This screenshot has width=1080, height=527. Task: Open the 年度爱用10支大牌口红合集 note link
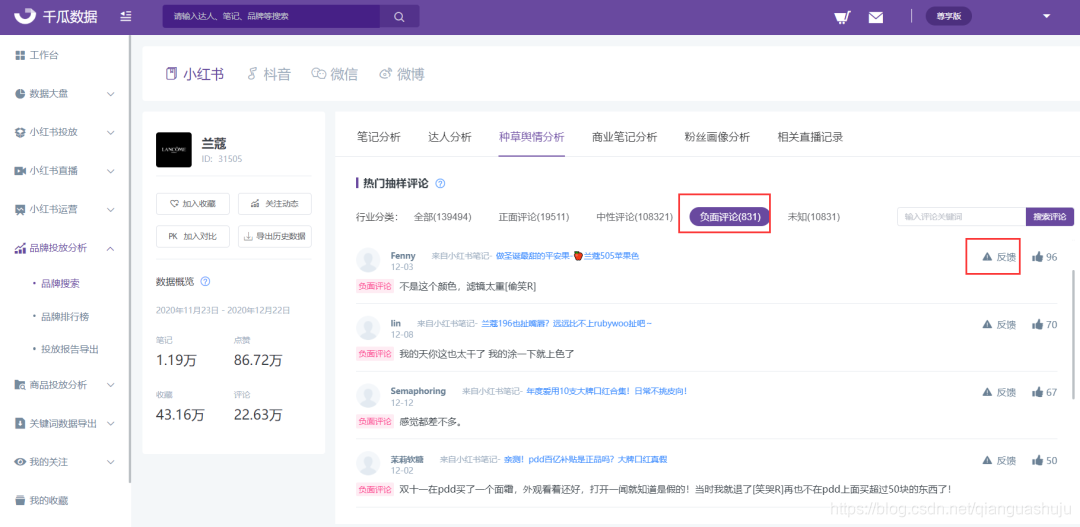point(607,391)
